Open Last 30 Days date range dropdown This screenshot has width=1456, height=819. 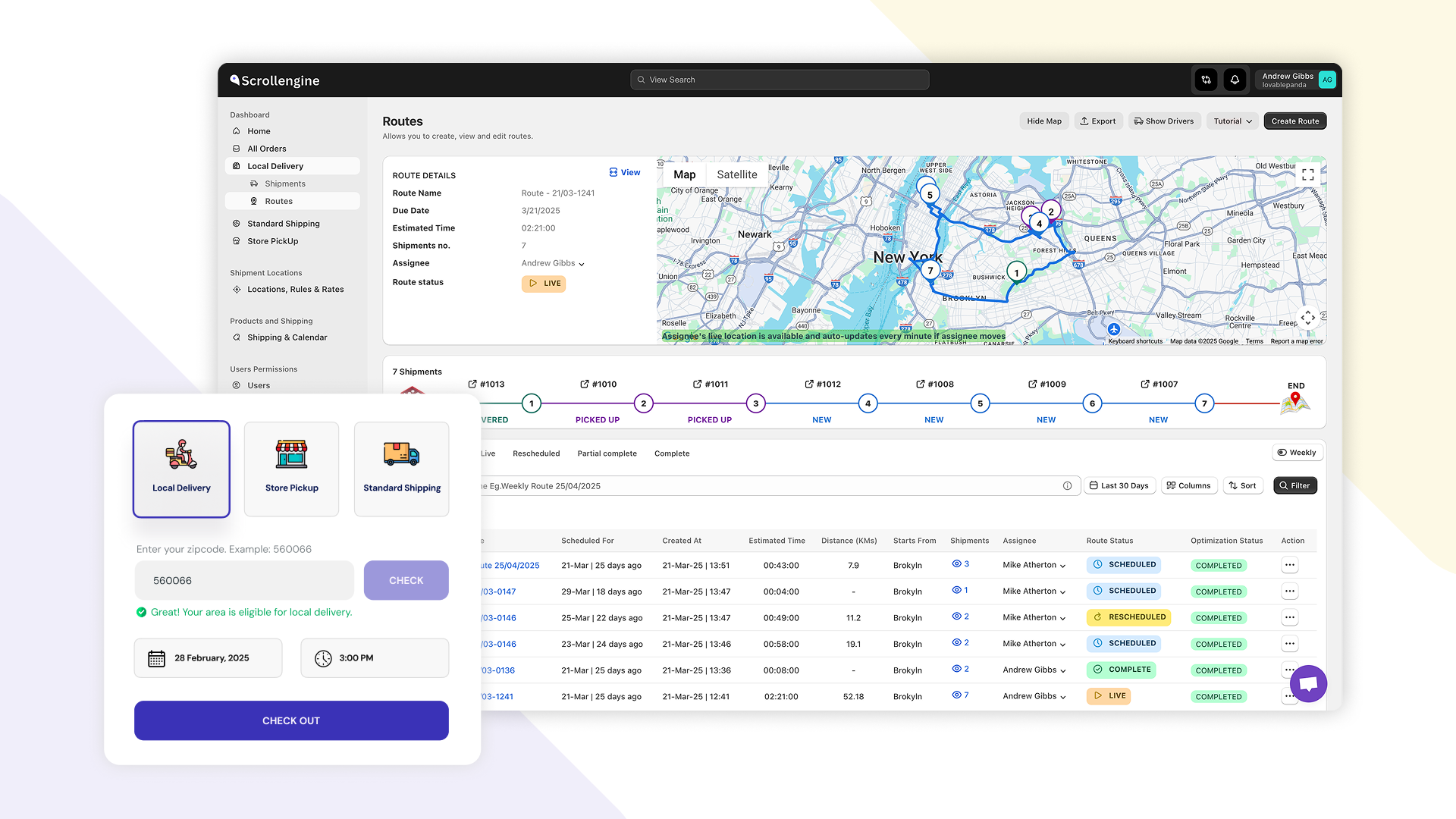(x=1119, y=486)
